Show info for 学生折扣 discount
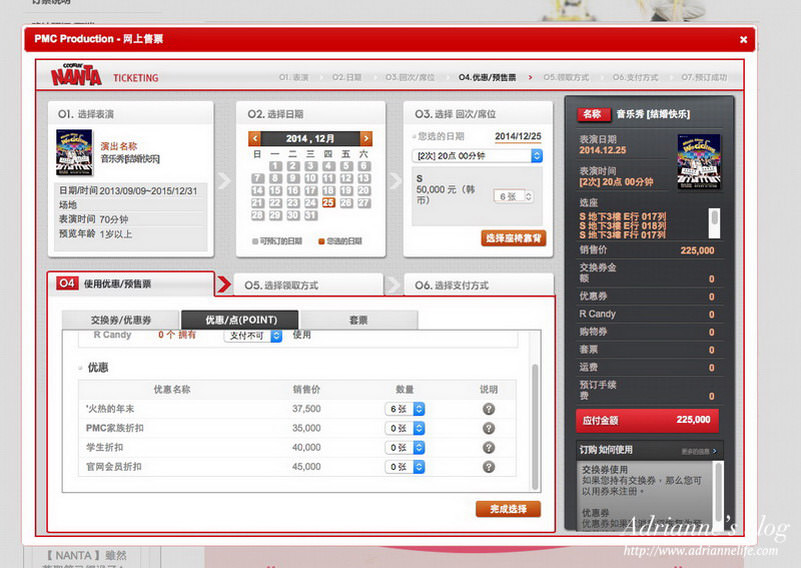 488,447
